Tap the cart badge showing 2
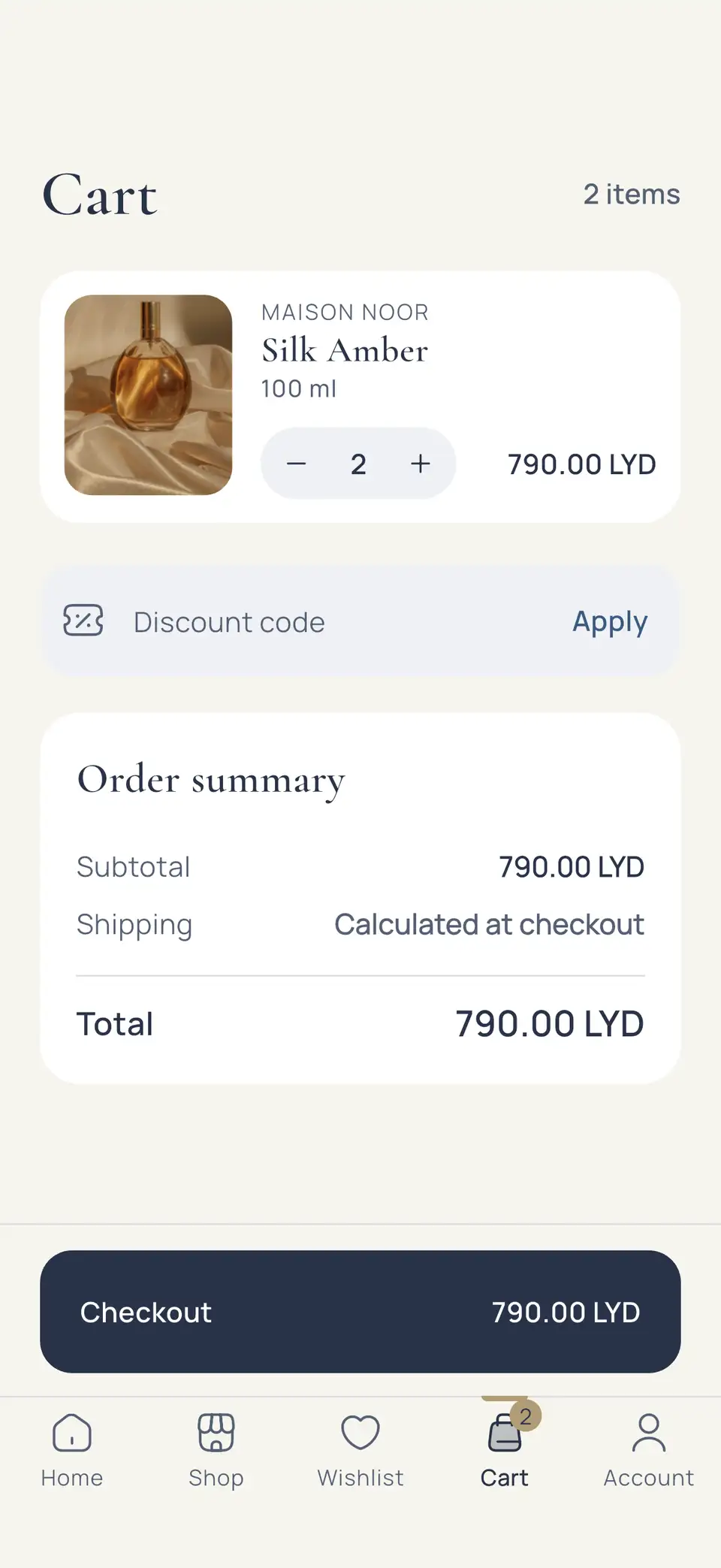Screen dimensions: 721x1568 click(x=526, y=1416)
